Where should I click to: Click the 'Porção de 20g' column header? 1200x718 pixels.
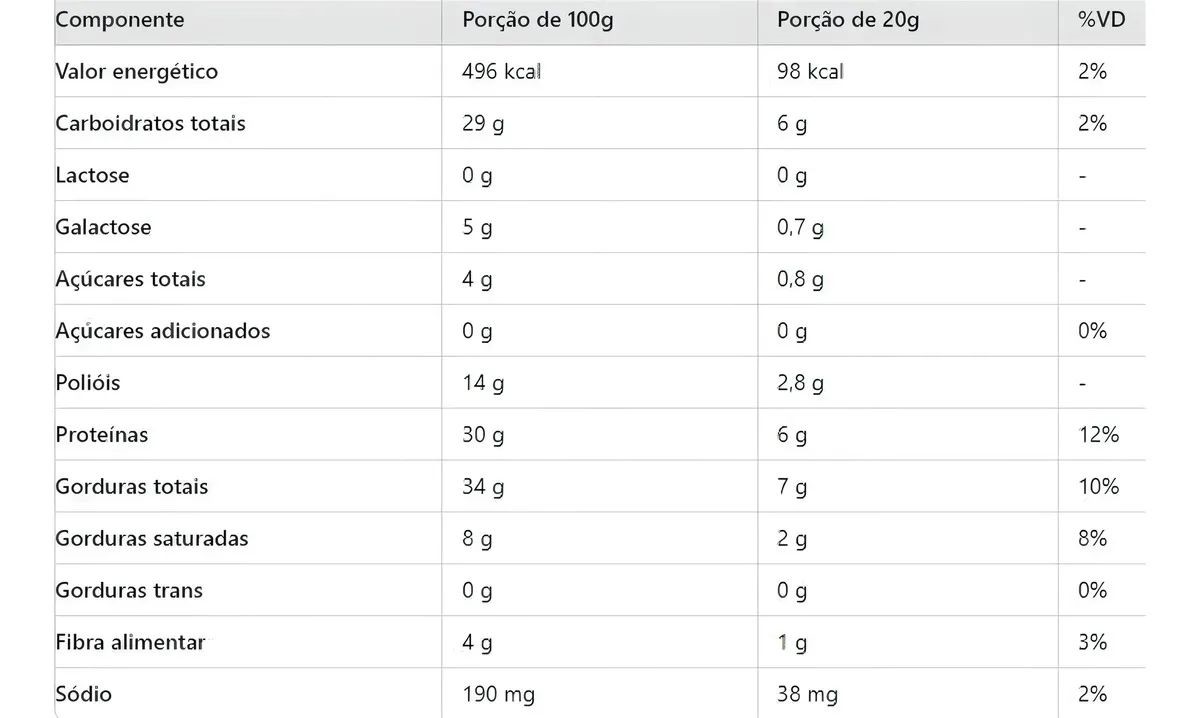click(848, 20)
